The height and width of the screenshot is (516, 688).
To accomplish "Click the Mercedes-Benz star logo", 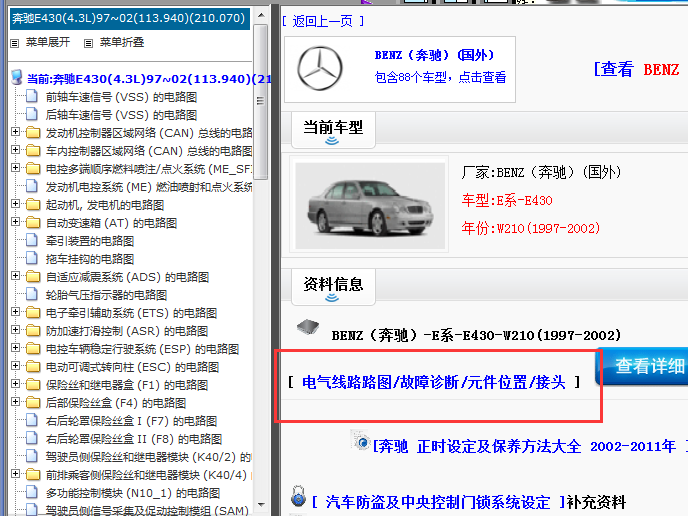I will point(320,69).
